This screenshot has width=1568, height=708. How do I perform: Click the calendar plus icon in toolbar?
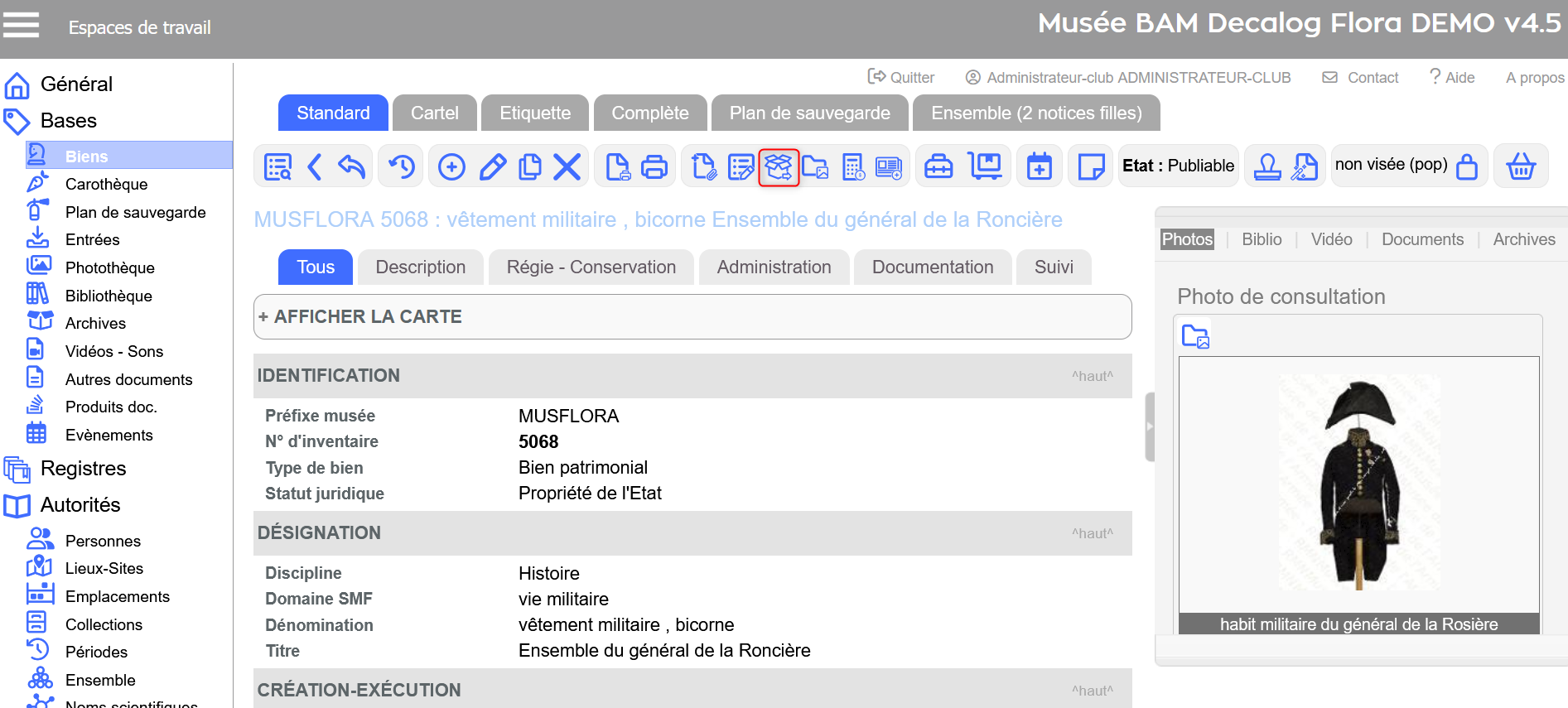(1040, 167)
